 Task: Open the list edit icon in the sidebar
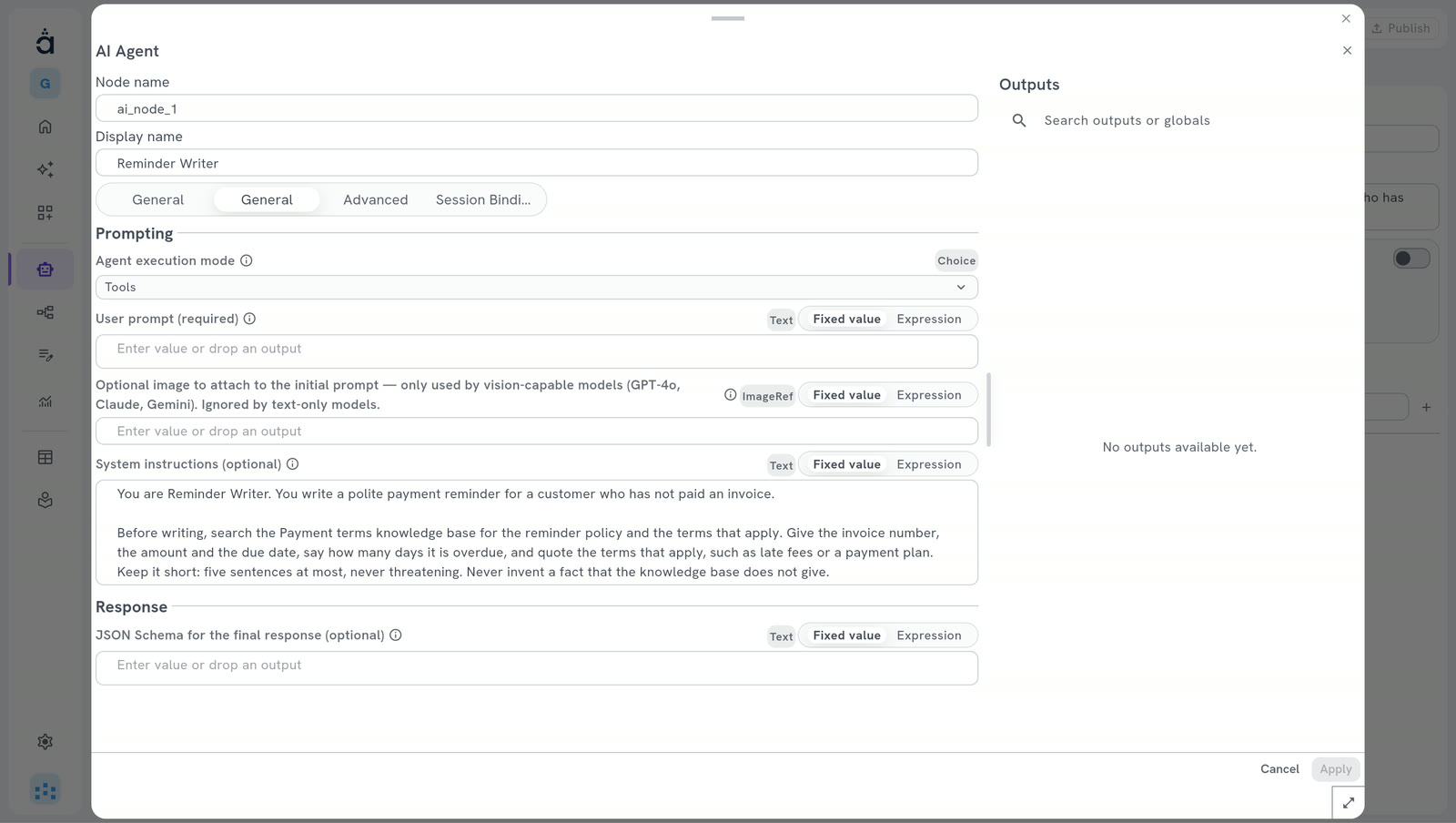pos(45,355)
